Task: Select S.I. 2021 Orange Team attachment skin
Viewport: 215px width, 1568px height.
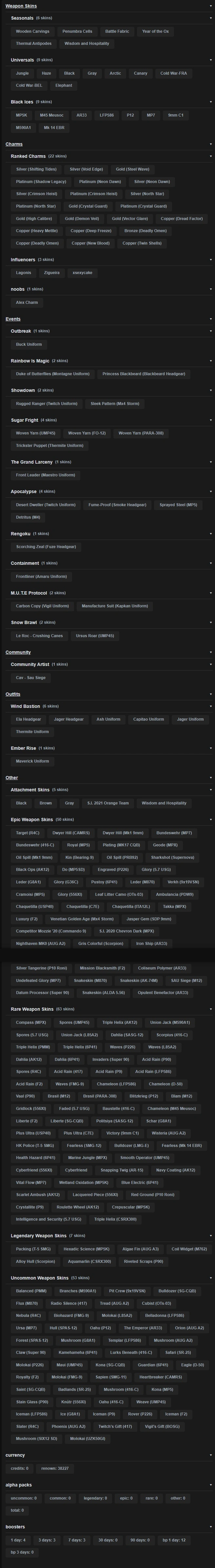Action: (x=108, y=803)
